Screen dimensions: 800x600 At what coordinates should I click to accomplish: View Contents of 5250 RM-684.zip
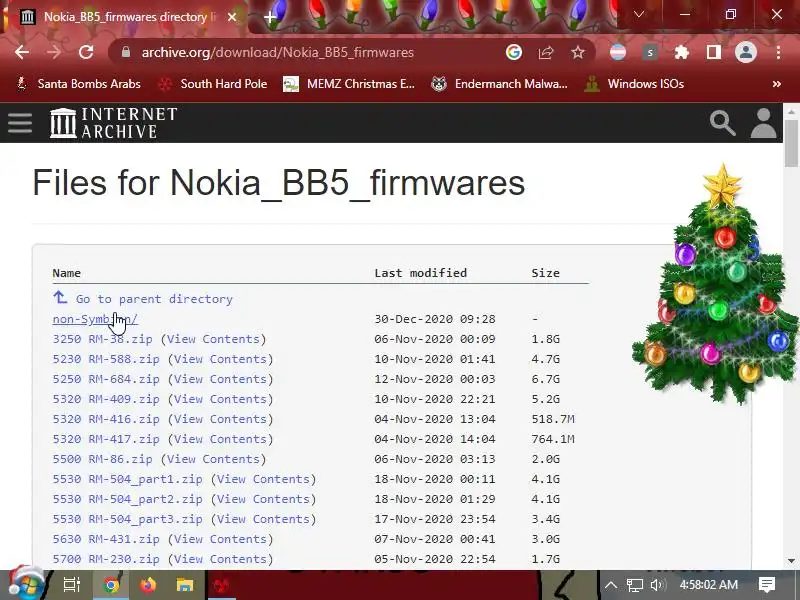tap(220, 379)
